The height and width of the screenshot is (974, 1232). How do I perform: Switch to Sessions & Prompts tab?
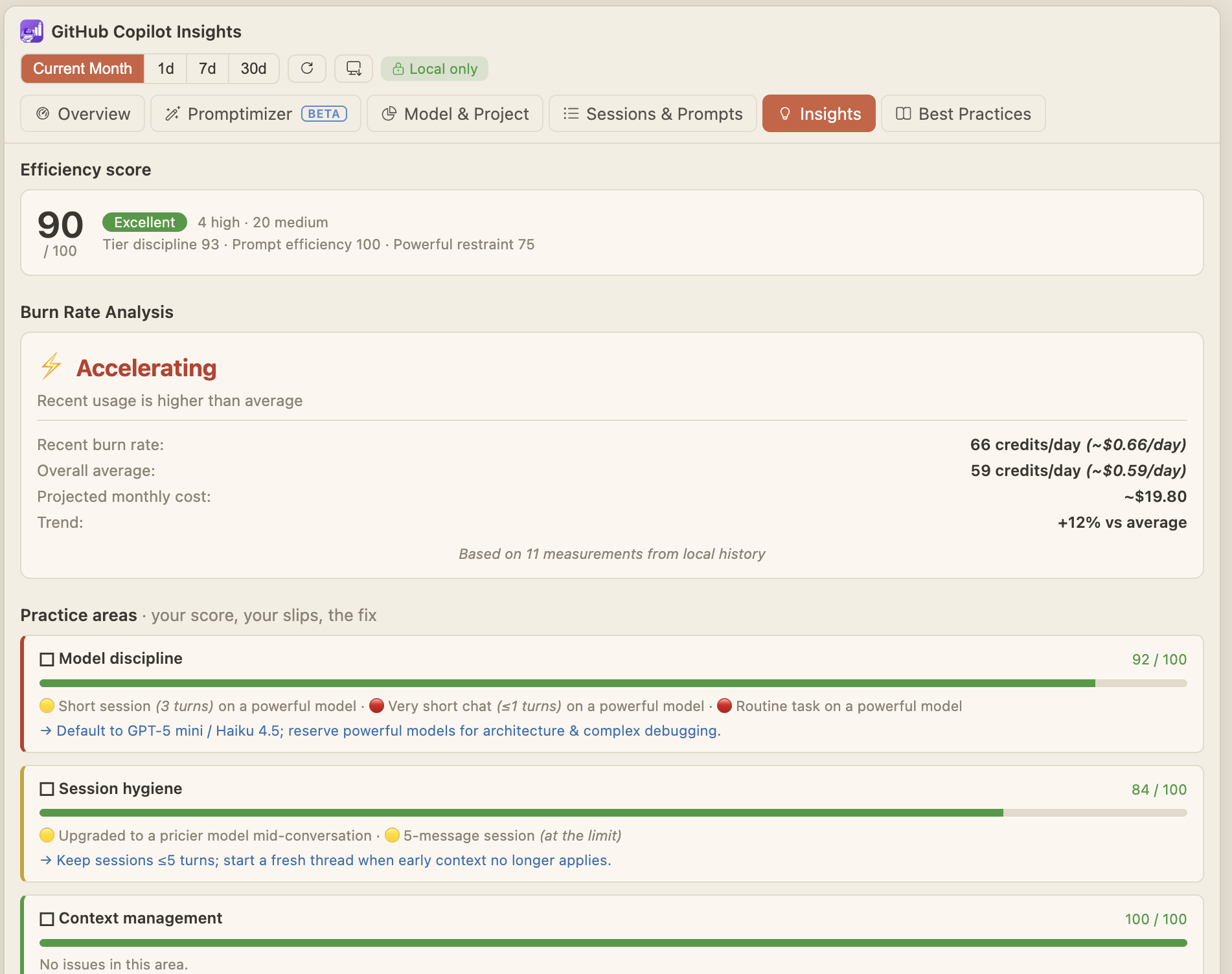point(653,113)
